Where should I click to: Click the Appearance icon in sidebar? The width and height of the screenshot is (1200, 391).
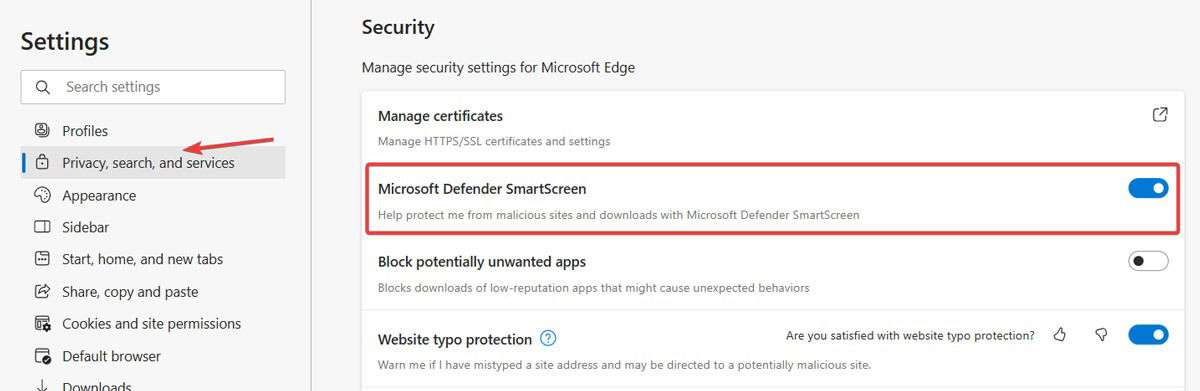[x=42, y=195]
